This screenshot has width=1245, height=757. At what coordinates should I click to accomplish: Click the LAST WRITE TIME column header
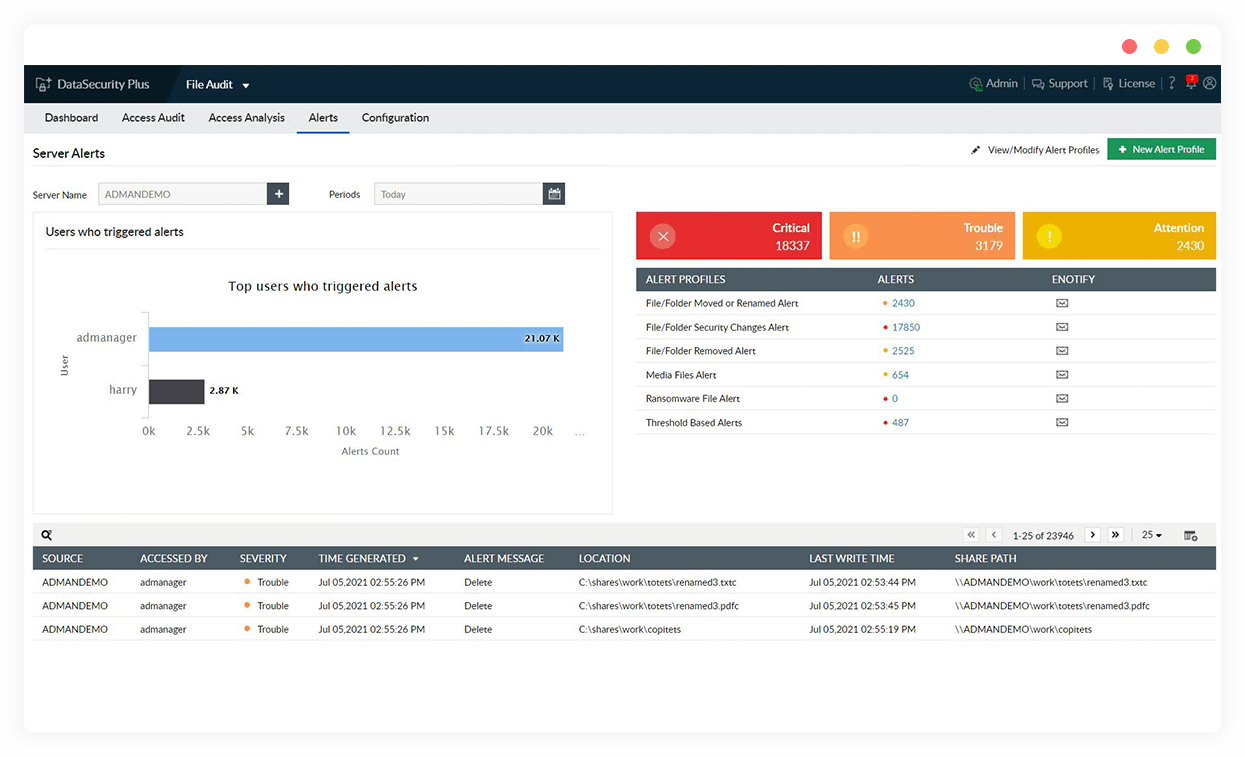tap(852, 559)
